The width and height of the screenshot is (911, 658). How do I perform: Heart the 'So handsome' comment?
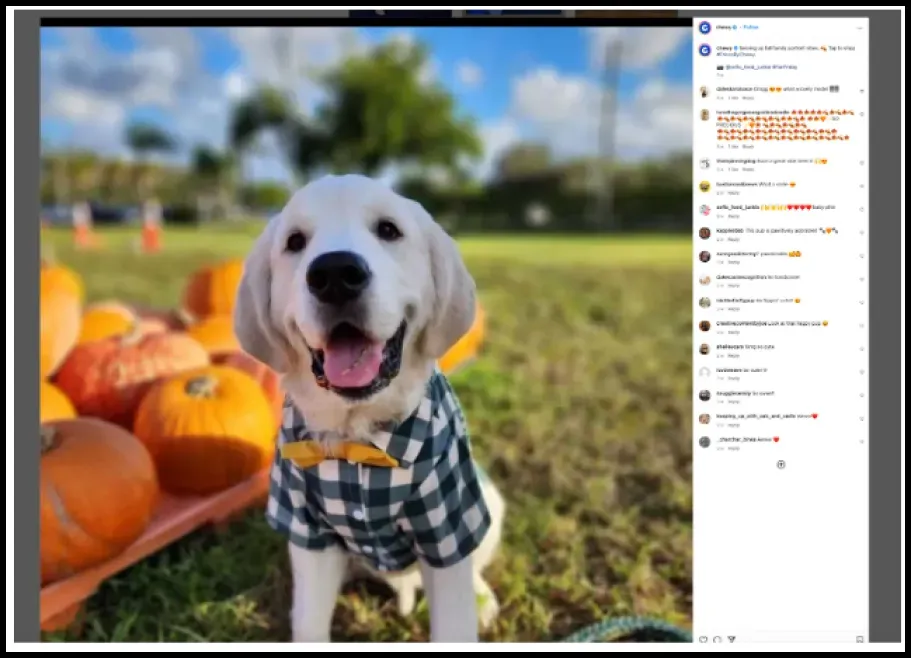click(x=861, y=279)
